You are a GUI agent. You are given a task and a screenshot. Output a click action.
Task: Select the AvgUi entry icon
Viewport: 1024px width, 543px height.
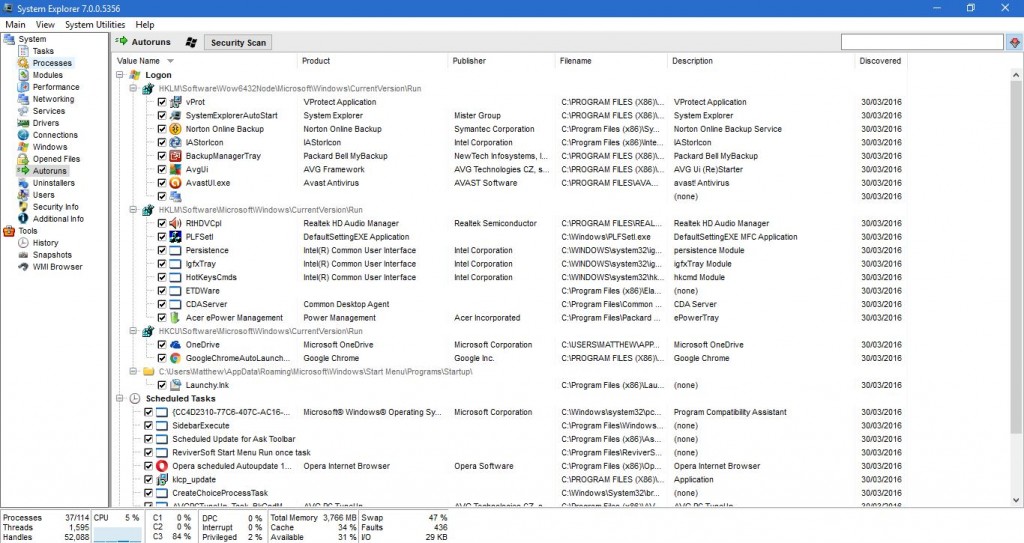point(175,169)
